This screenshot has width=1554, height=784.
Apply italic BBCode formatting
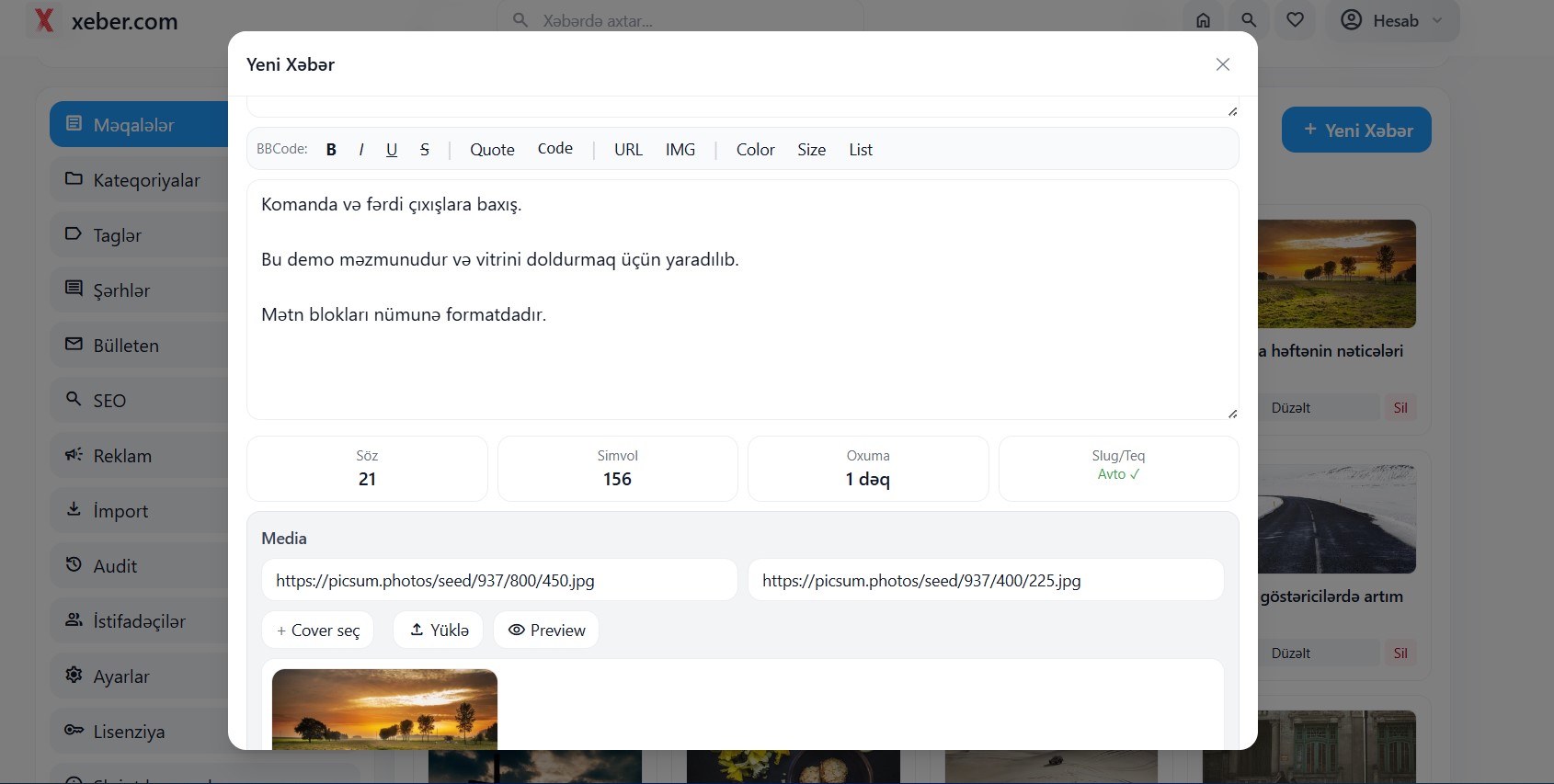coord(361,150)
